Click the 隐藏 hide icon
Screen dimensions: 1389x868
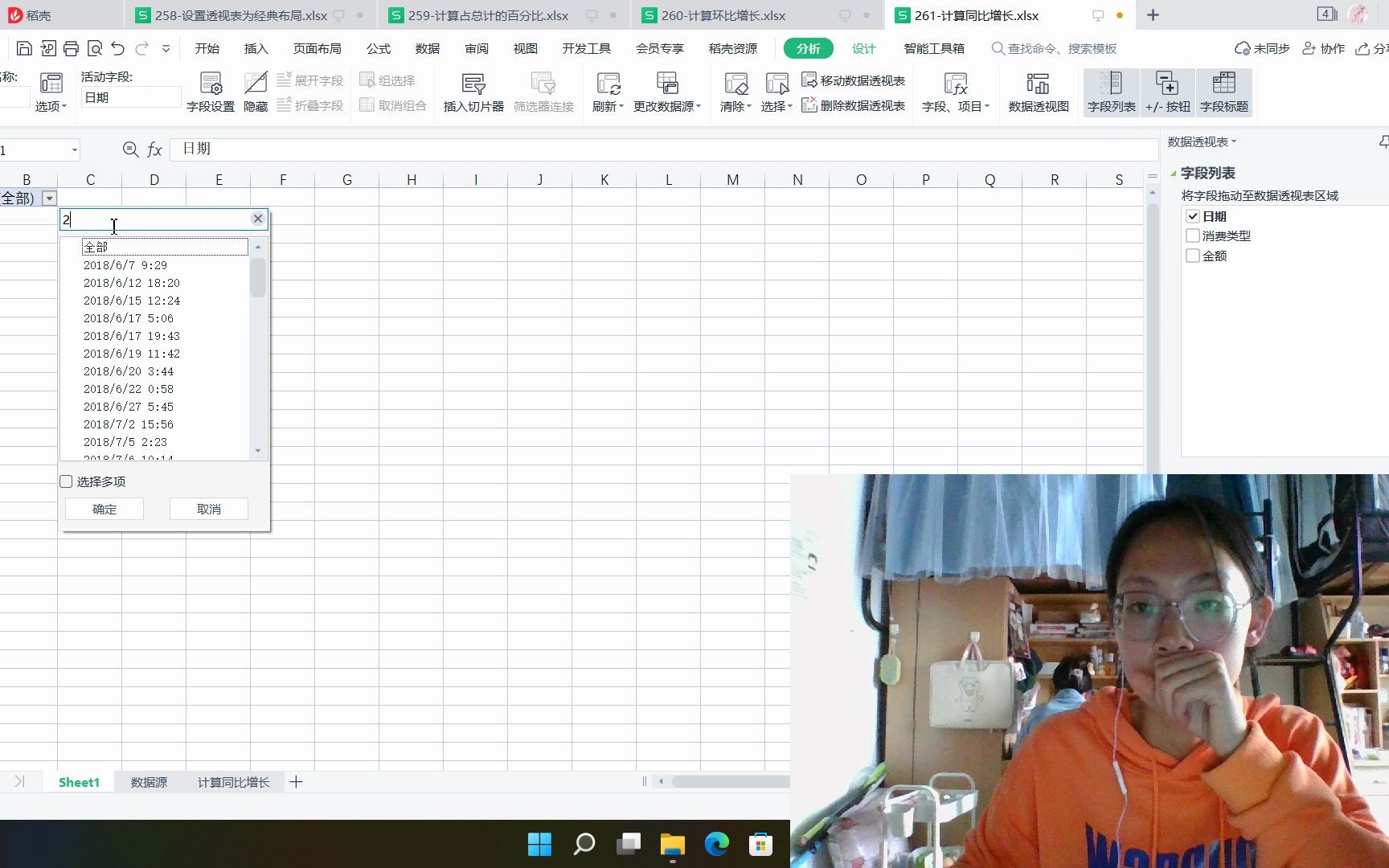[x=256, y=92]
